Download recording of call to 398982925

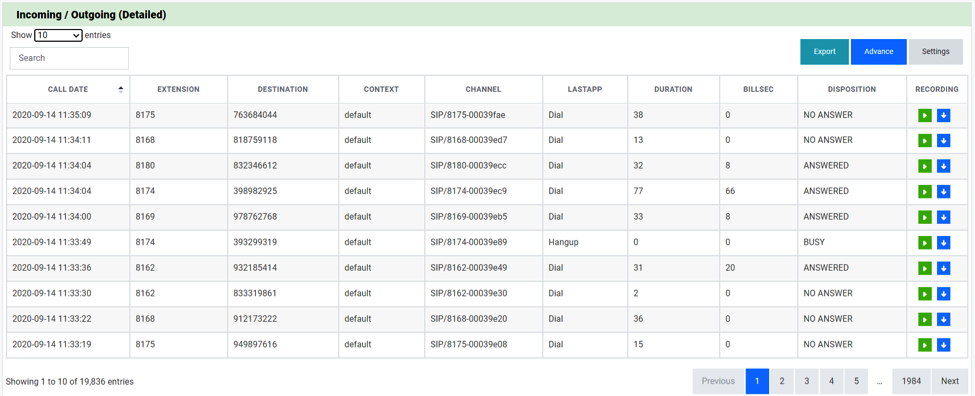click(943, 191)
